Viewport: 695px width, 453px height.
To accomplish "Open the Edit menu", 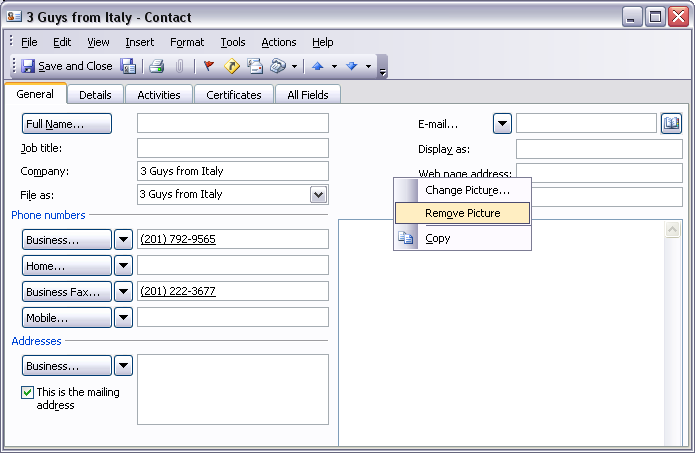I will pyautogui.click(x=62, y=42).
